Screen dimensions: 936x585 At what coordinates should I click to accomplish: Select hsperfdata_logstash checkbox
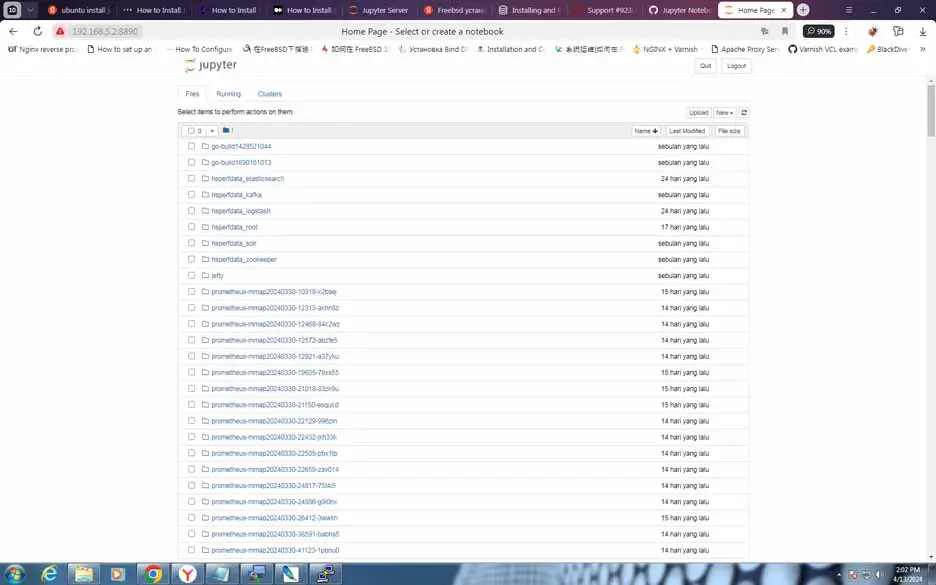[191, 211]
